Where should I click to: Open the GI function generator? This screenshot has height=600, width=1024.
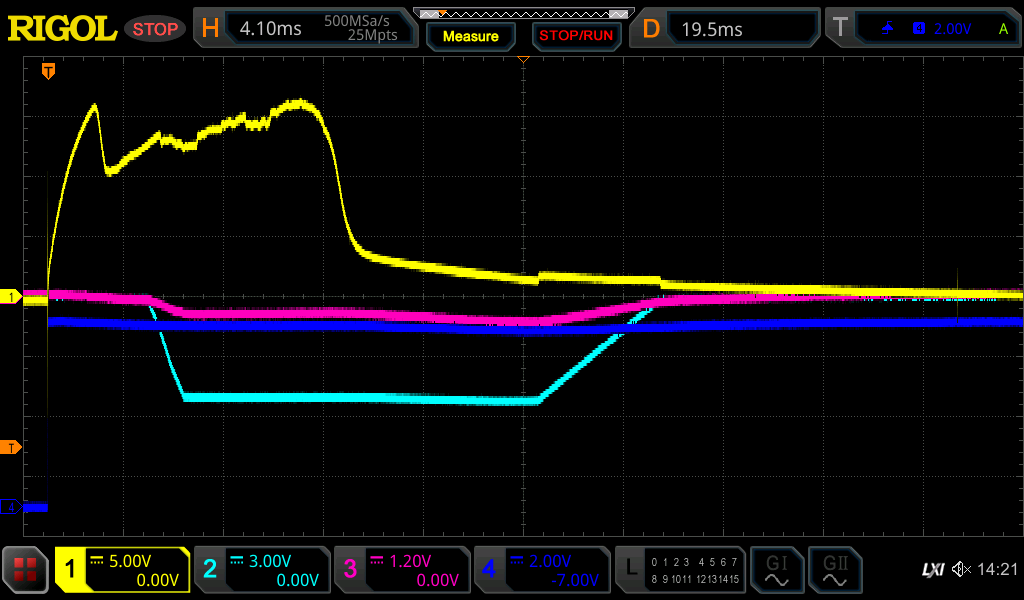(x=776, y=570)
